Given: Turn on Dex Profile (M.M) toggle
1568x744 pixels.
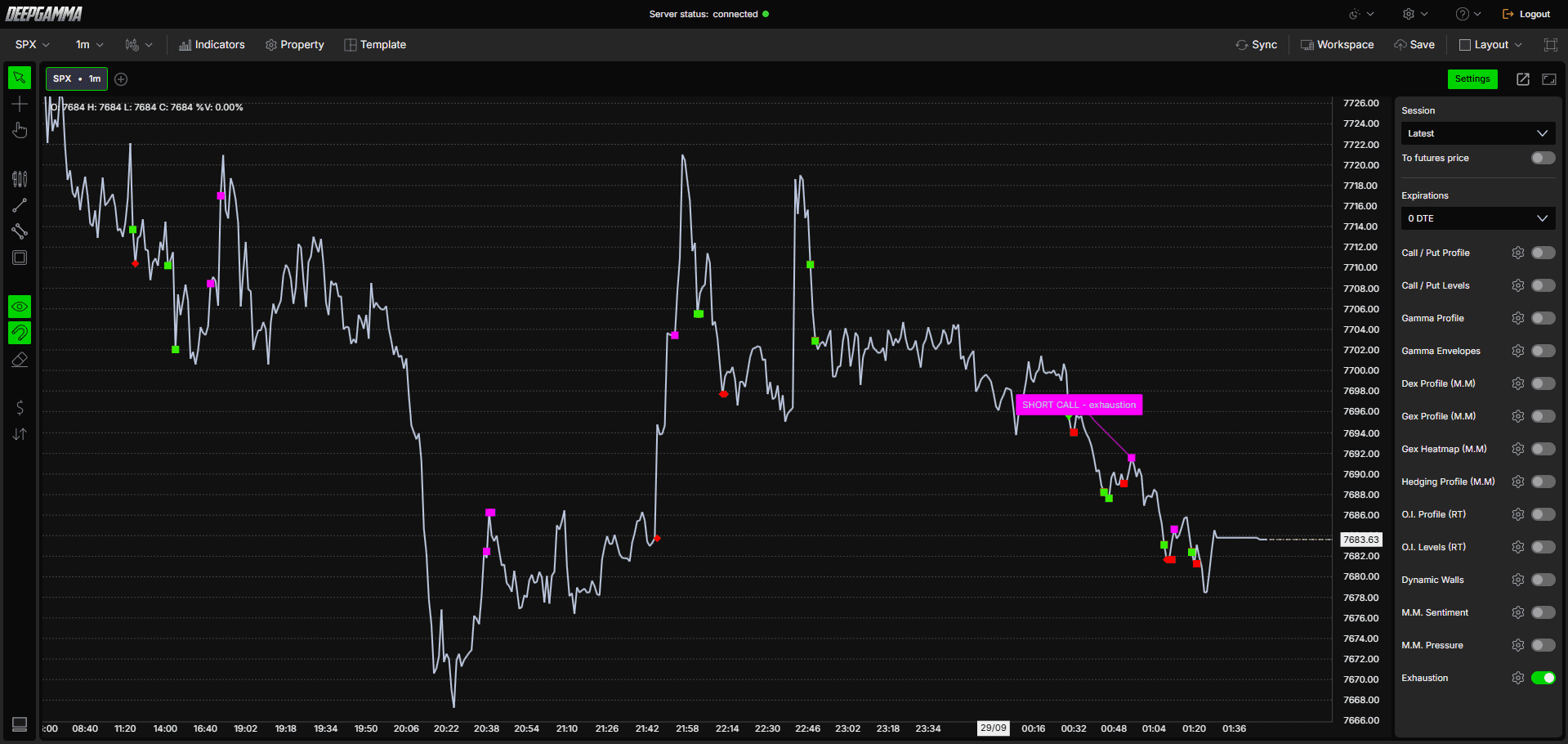Looking at the screenshot, I should pyautogui.click(x=1543, y=383).
